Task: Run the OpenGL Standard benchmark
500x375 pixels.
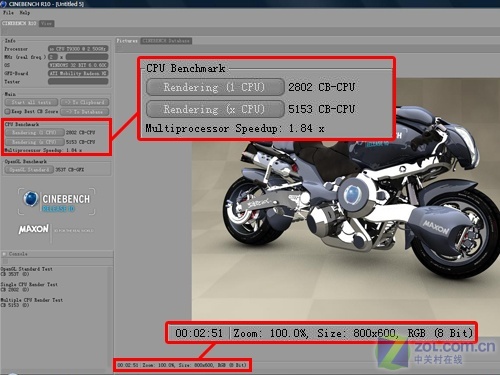Action: point(29,170)
